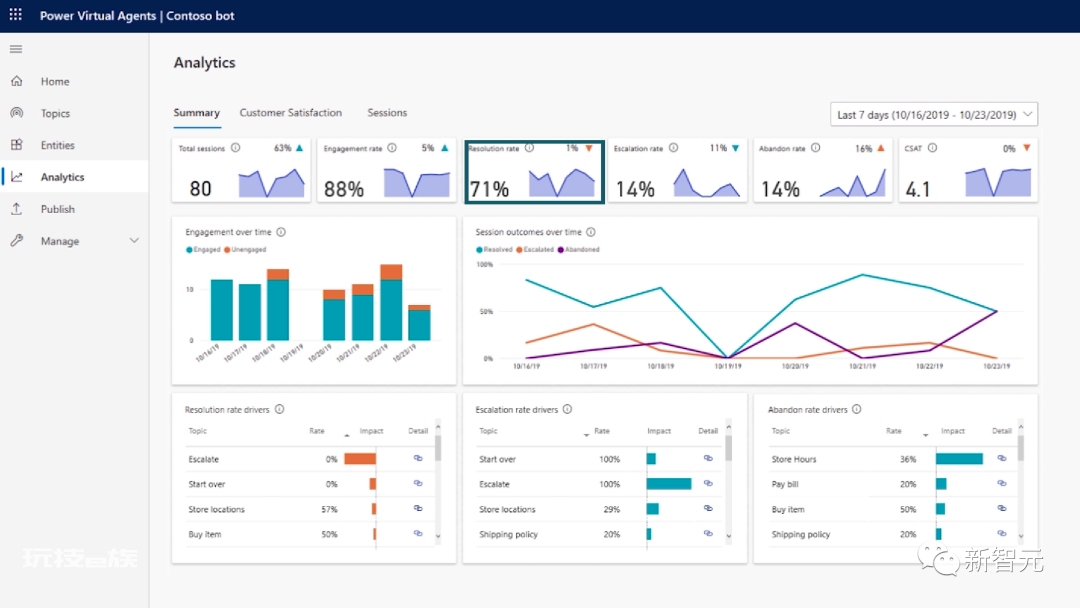This screenshot has width=1080, height=608.
Task: Sort Abandon rate drivers by Rate arrow
Action: coord(925,435)
